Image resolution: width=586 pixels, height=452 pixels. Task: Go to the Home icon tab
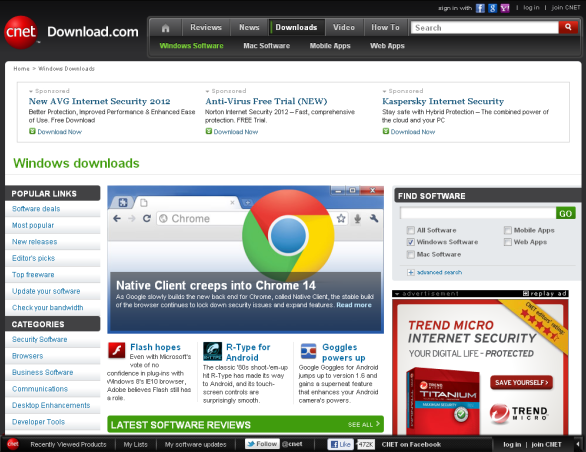(166, 28)
